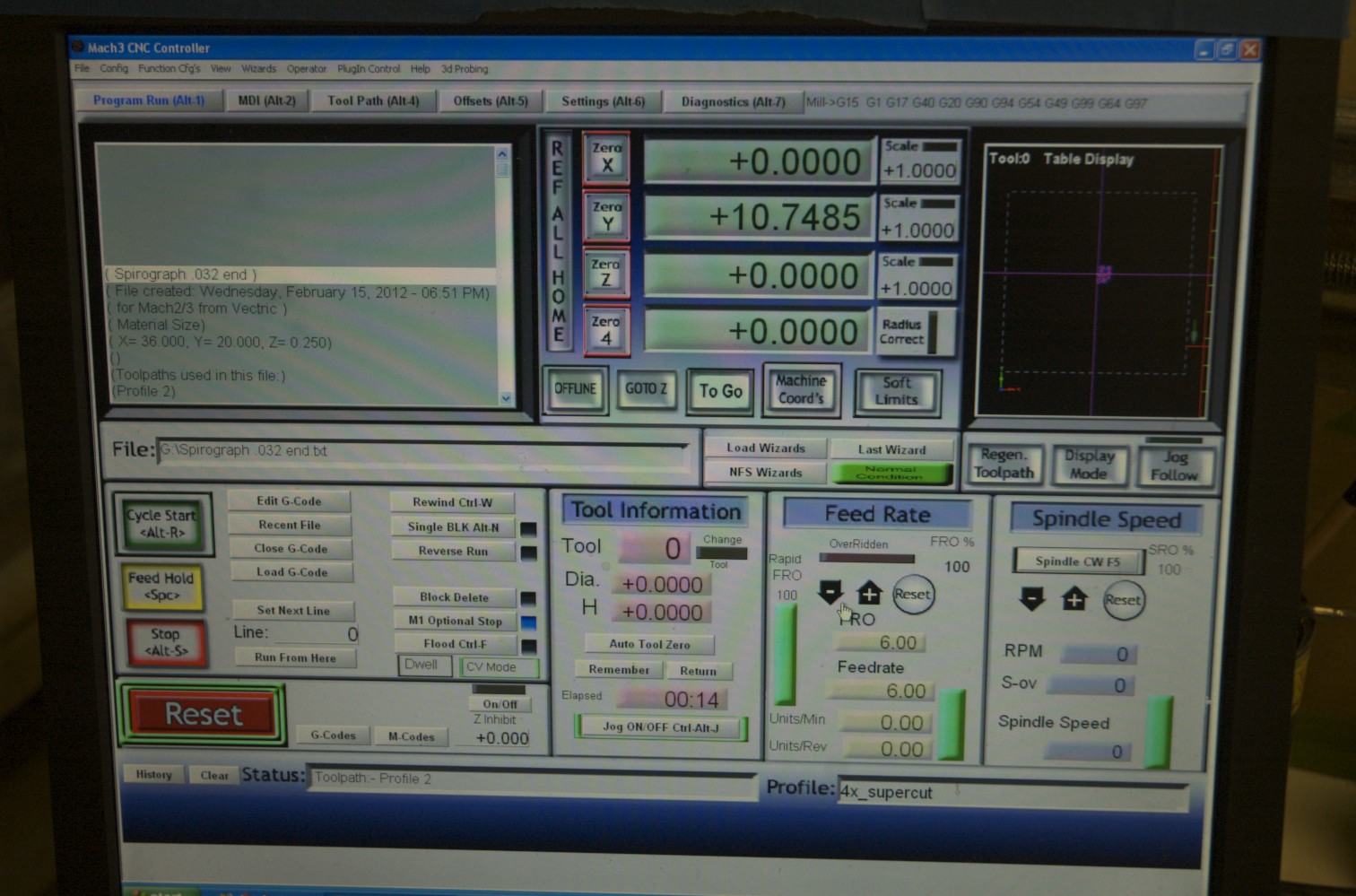Click the Feed Hold button
Screen dimensions: 1356x896
161,586
